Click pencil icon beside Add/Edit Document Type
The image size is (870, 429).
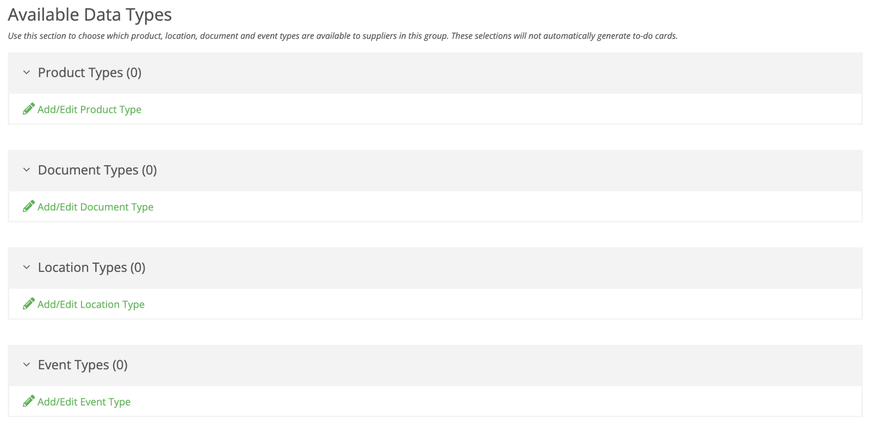coord(29,206)
